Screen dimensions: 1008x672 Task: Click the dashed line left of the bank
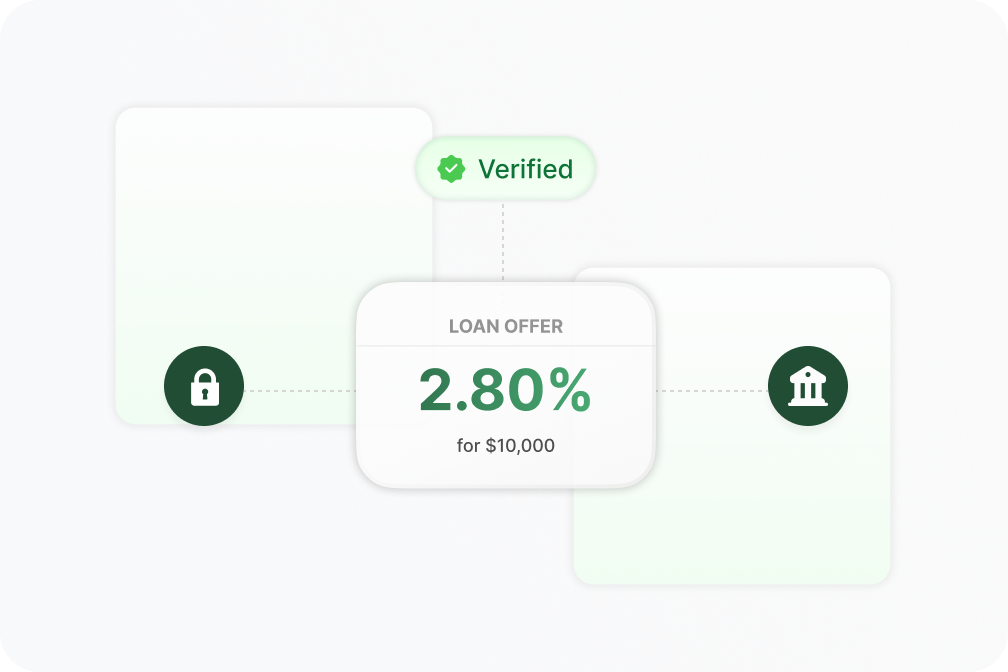(x=710, y=391)
